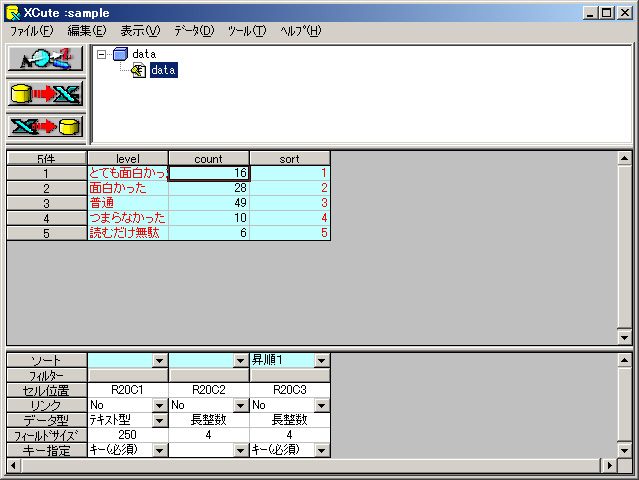This screenshot has height=480, width=639.
Task: Click the count column header
Action: tap(209, 159)
